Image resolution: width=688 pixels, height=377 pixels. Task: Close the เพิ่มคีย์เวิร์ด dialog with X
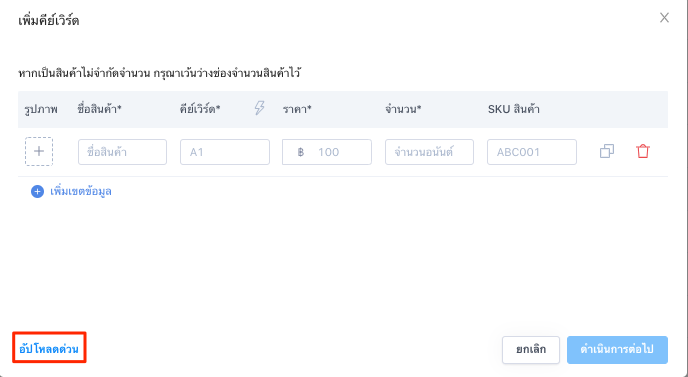[x=664, y=18]
